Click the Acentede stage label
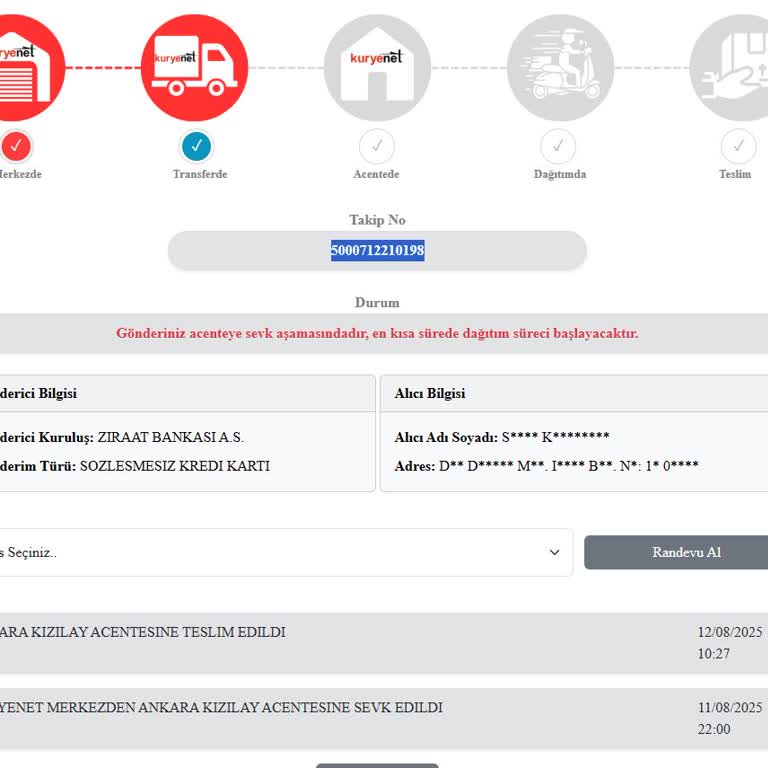The image size is (768, 768). pos(376,174)
